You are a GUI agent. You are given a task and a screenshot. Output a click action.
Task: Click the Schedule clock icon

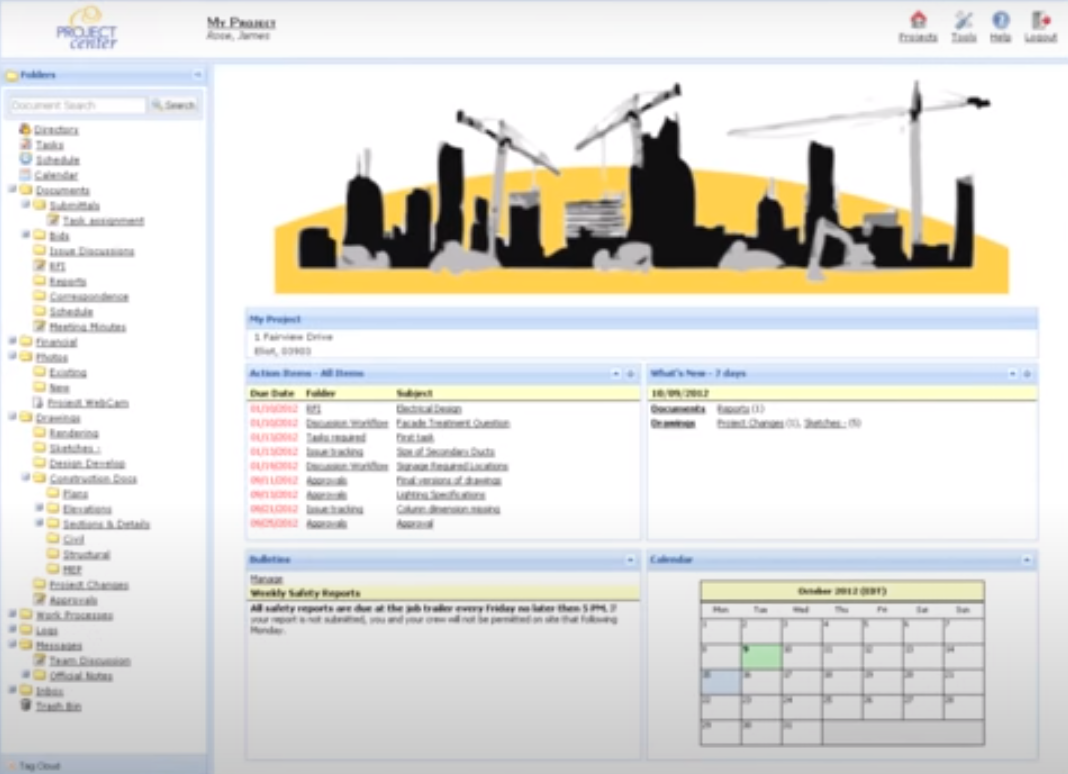(26, 159)
